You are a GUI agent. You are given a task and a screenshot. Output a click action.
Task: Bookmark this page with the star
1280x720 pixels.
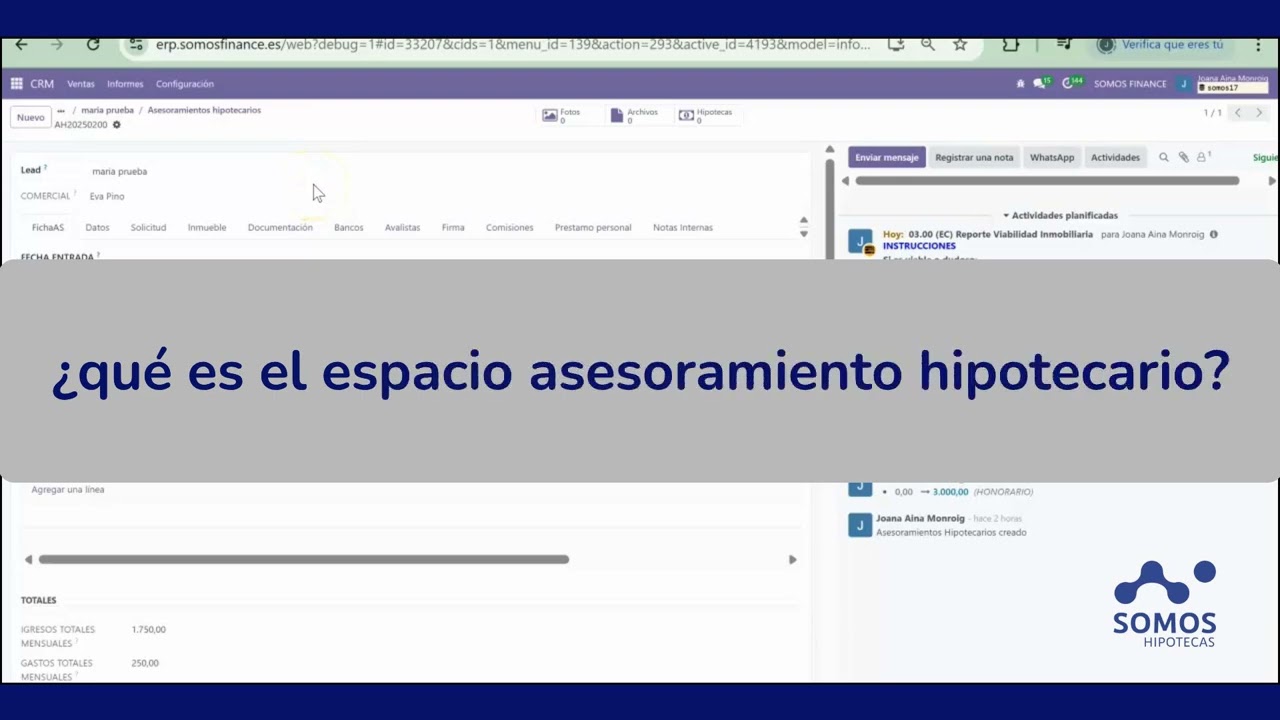pyautogui.click(x=960, y=45)
